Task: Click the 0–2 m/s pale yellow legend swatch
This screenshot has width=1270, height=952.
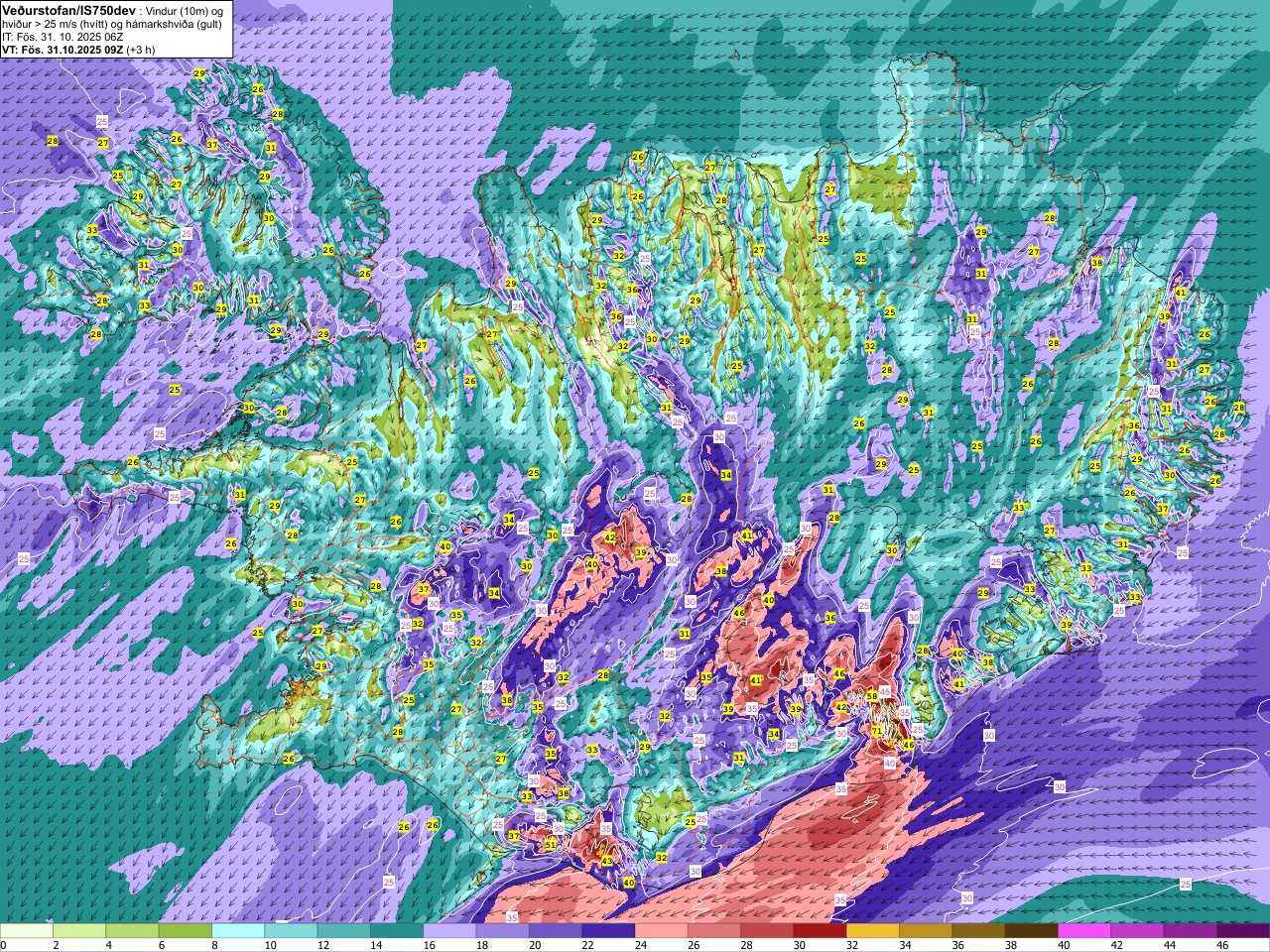Action: click(27, 931)
